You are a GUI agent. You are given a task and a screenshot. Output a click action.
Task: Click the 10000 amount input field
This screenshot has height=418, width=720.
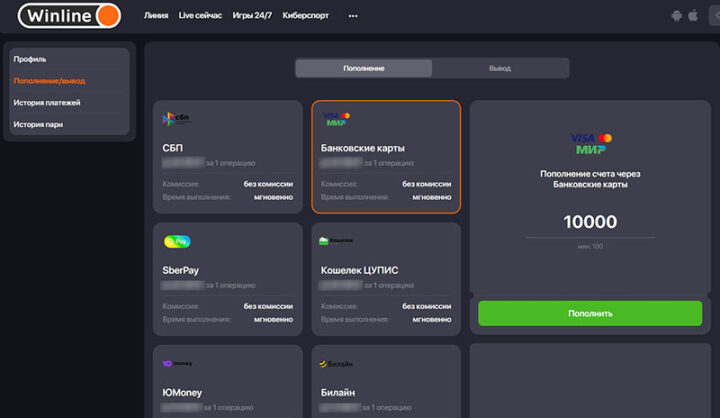pos(590,222)
